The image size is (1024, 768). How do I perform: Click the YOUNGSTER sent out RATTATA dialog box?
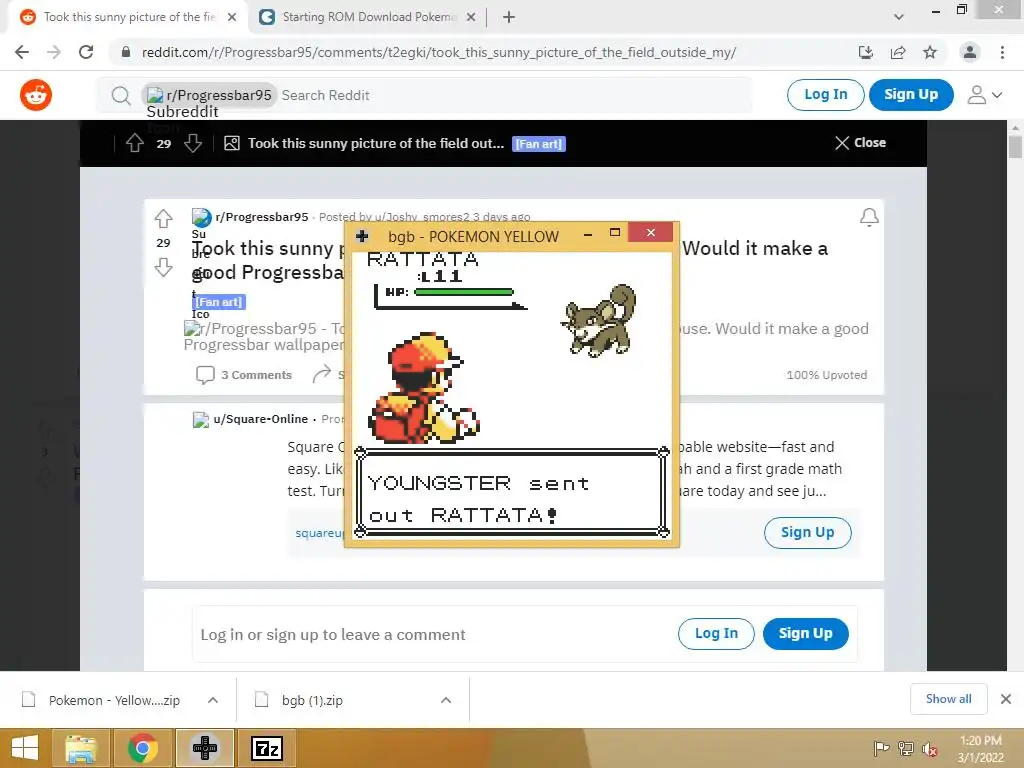[x=511, y=493]
